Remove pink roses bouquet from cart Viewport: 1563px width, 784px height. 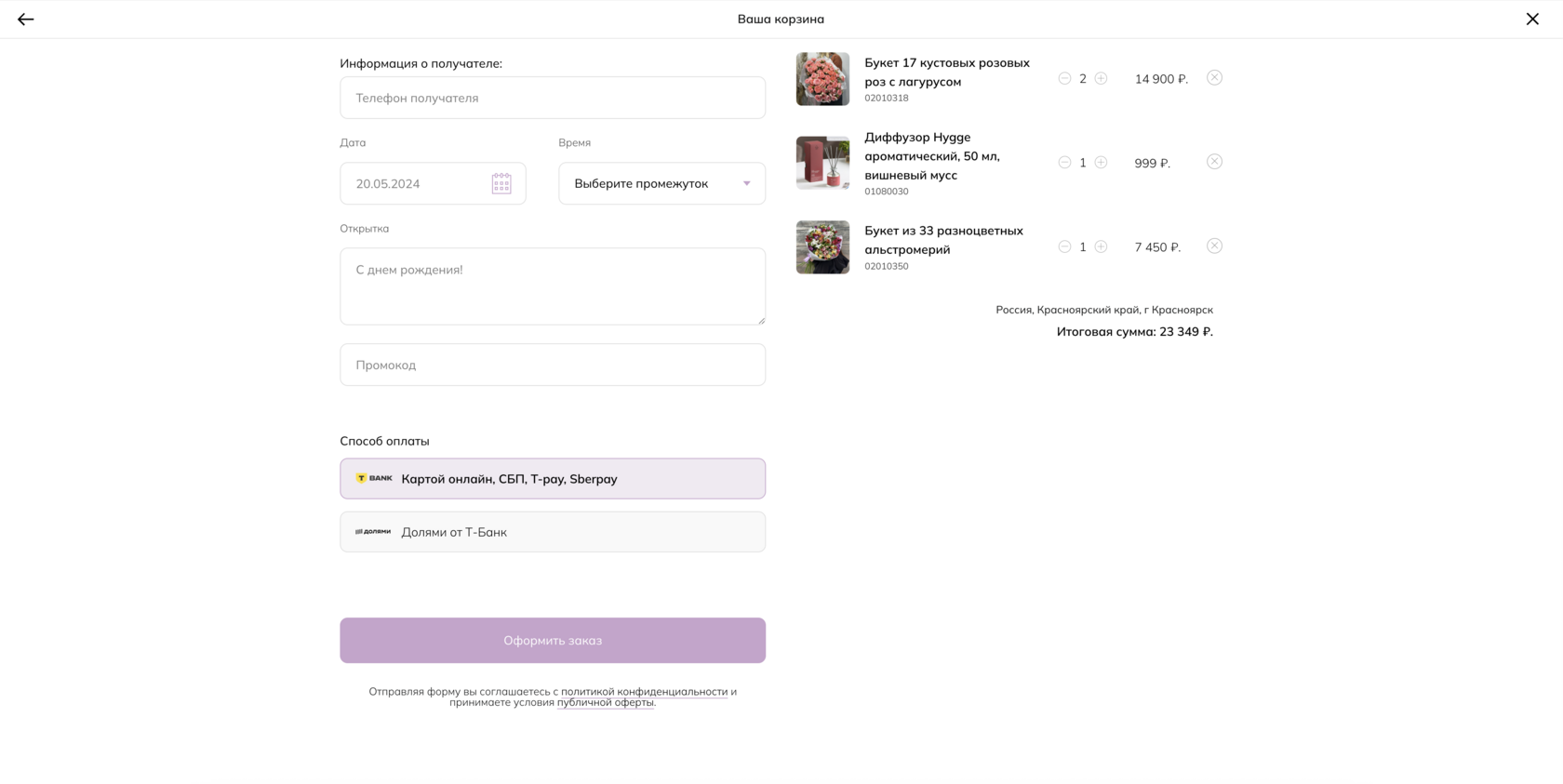pyautogui.click(x=1214, y=78)
